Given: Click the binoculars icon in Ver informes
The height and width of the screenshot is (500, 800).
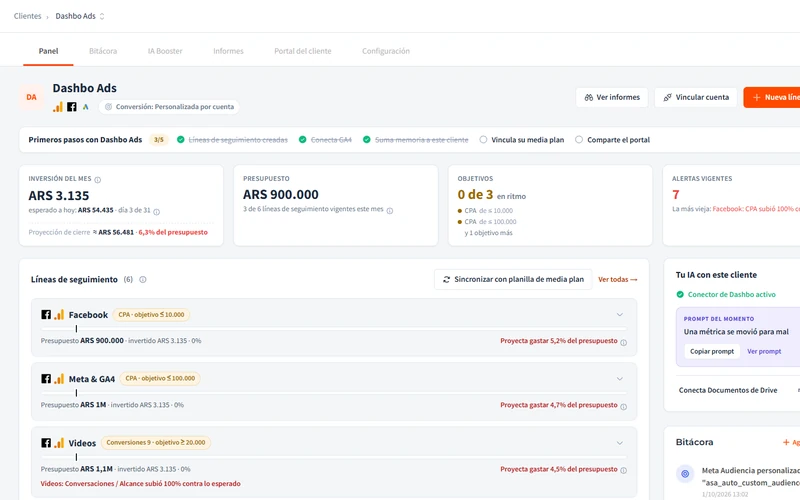Looking at the screenshot, I should pos(589,97).
